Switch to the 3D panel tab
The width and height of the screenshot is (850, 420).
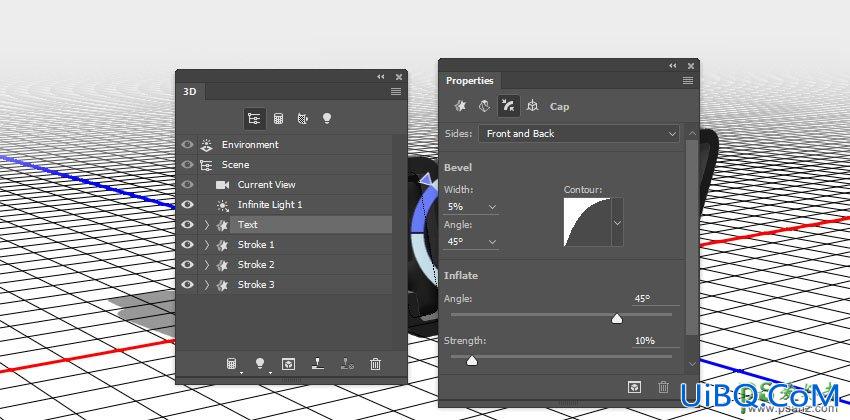click(190, 92)
